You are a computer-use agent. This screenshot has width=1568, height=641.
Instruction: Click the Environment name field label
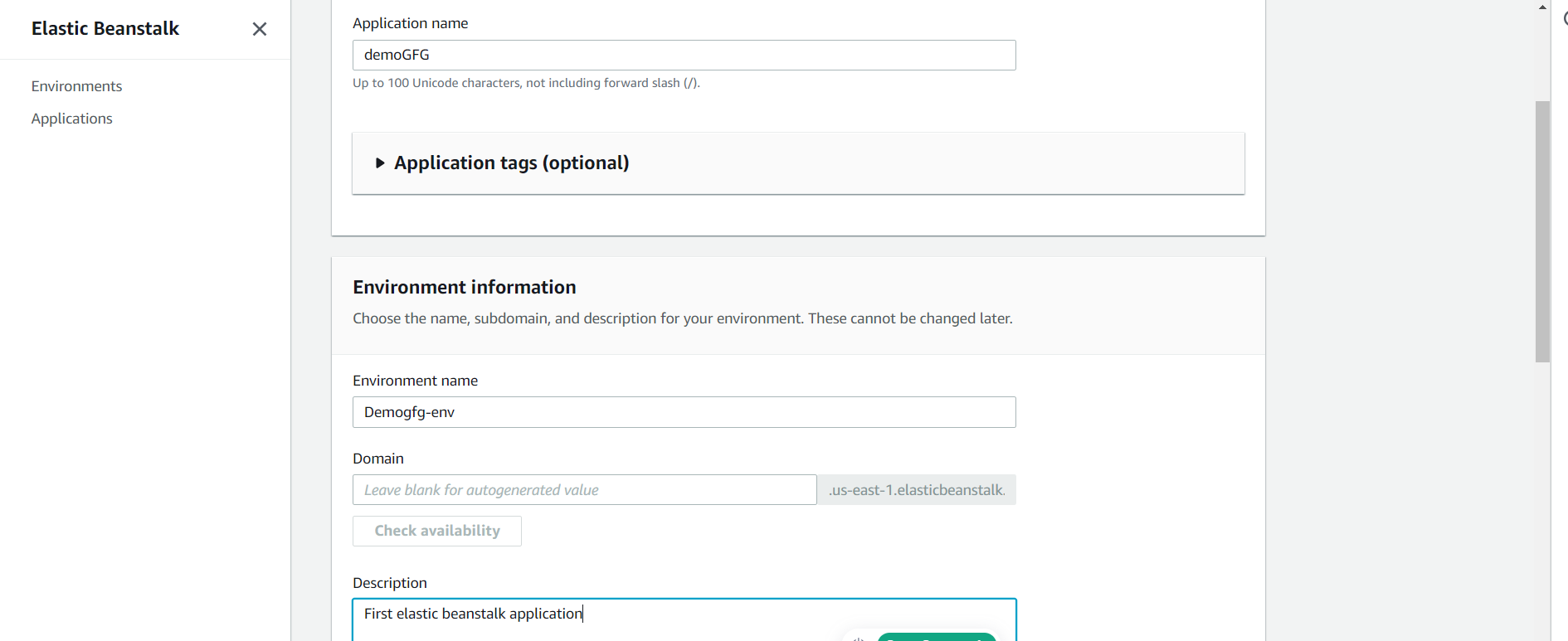click(415, 381)
